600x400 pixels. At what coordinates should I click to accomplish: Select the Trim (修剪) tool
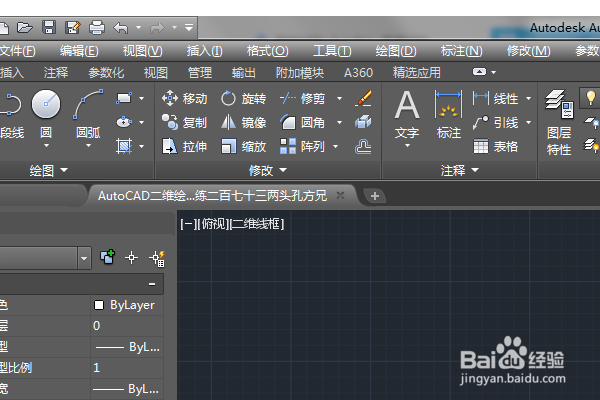click(x=303, y=98)
